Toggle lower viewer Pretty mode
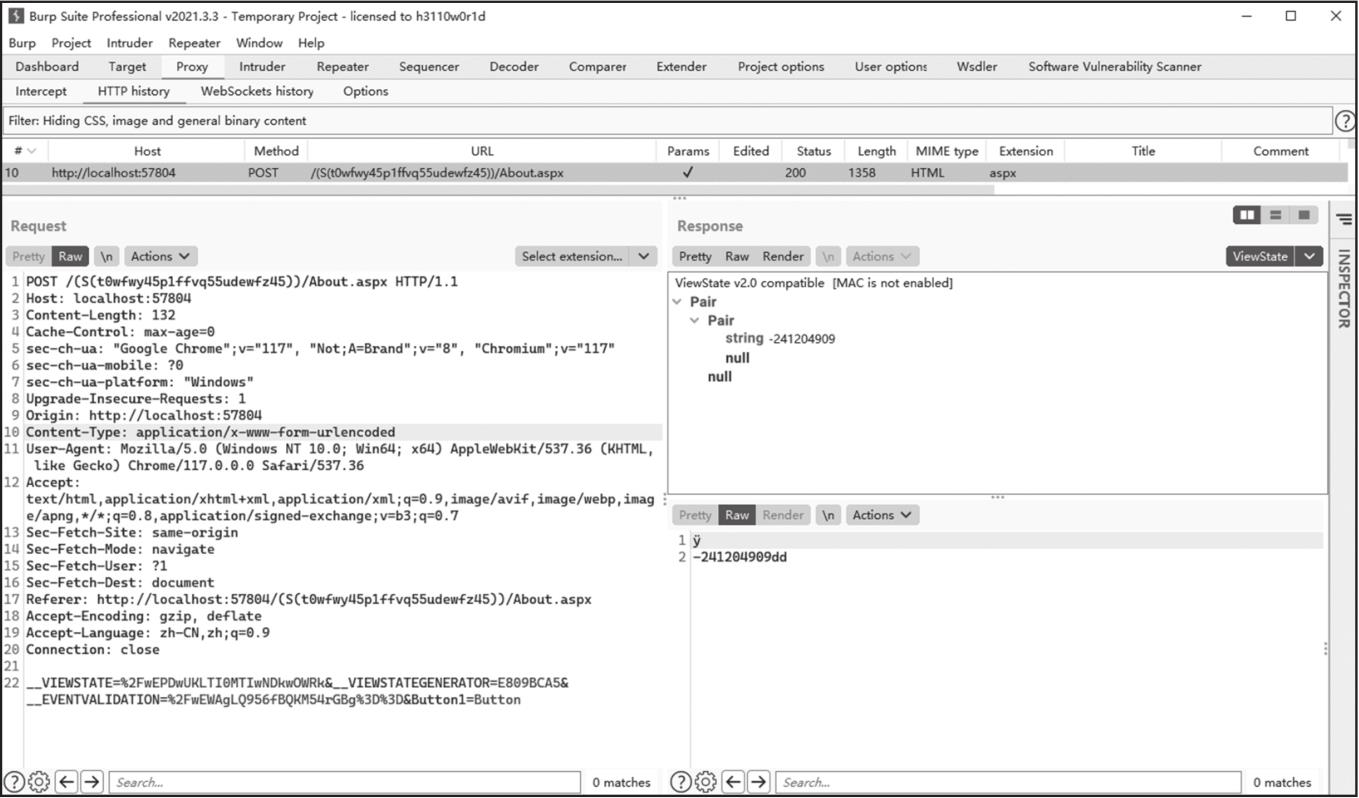 click(695, 515)
